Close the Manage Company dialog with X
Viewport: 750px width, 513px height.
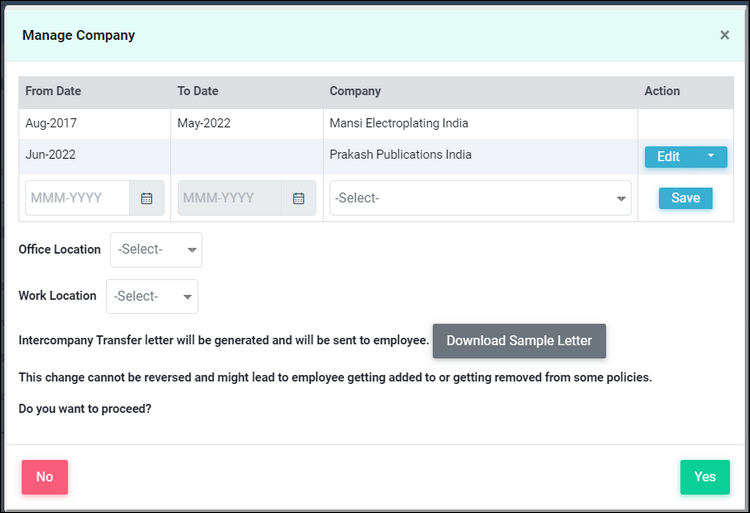click(725, 35)
